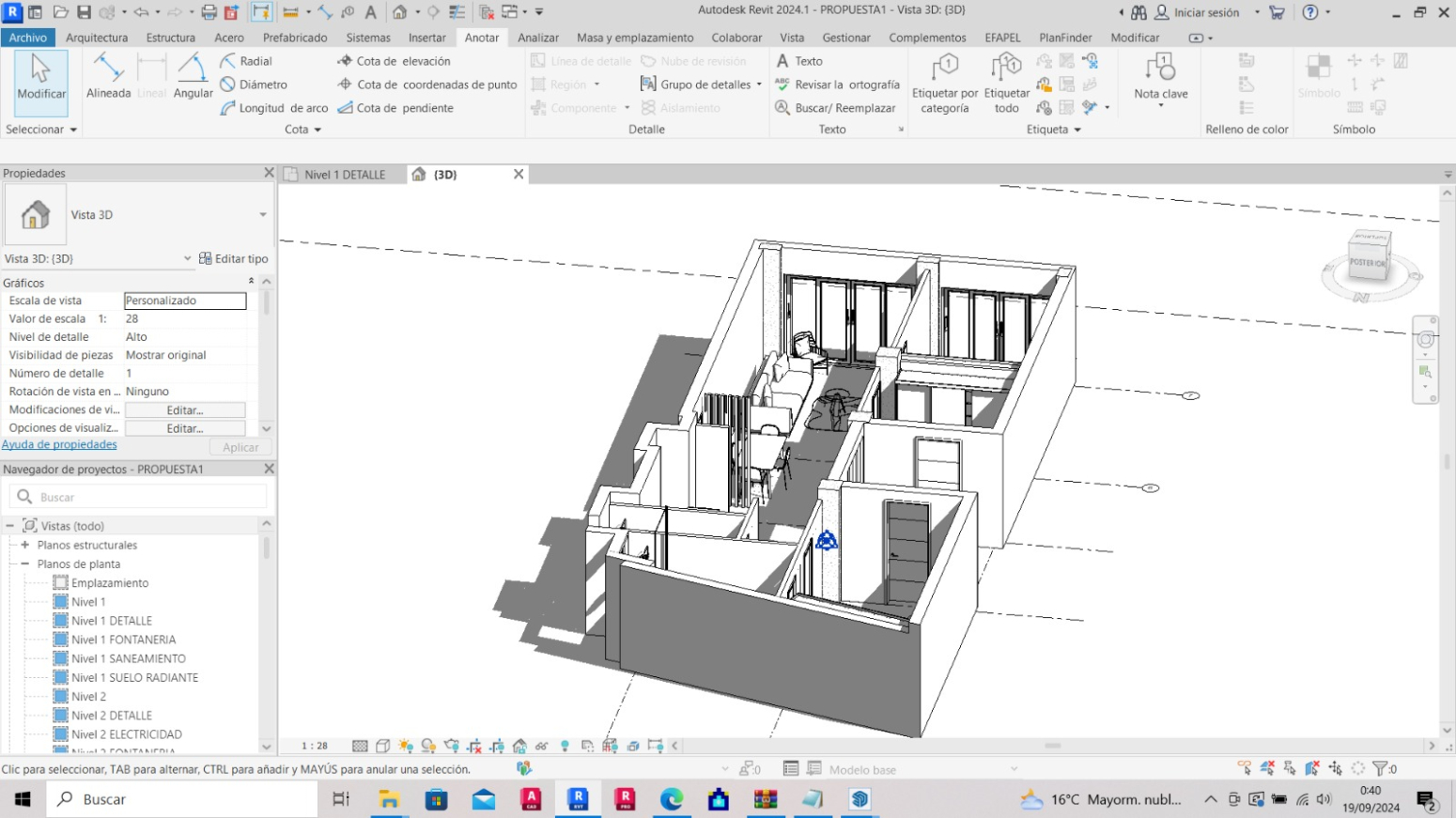Open the Vista 3D: {3D} instance dropdown

coord(187,258)
